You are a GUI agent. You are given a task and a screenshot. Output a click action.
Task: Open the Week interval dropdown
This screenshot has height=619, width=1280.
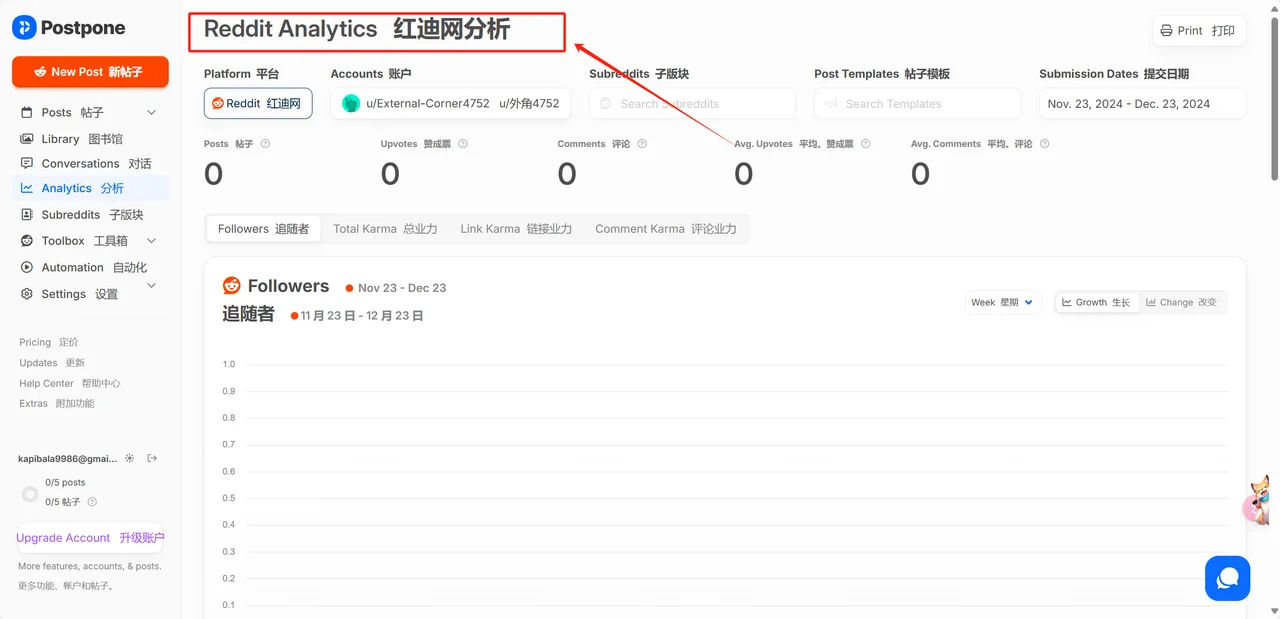tap(1003, 302)
